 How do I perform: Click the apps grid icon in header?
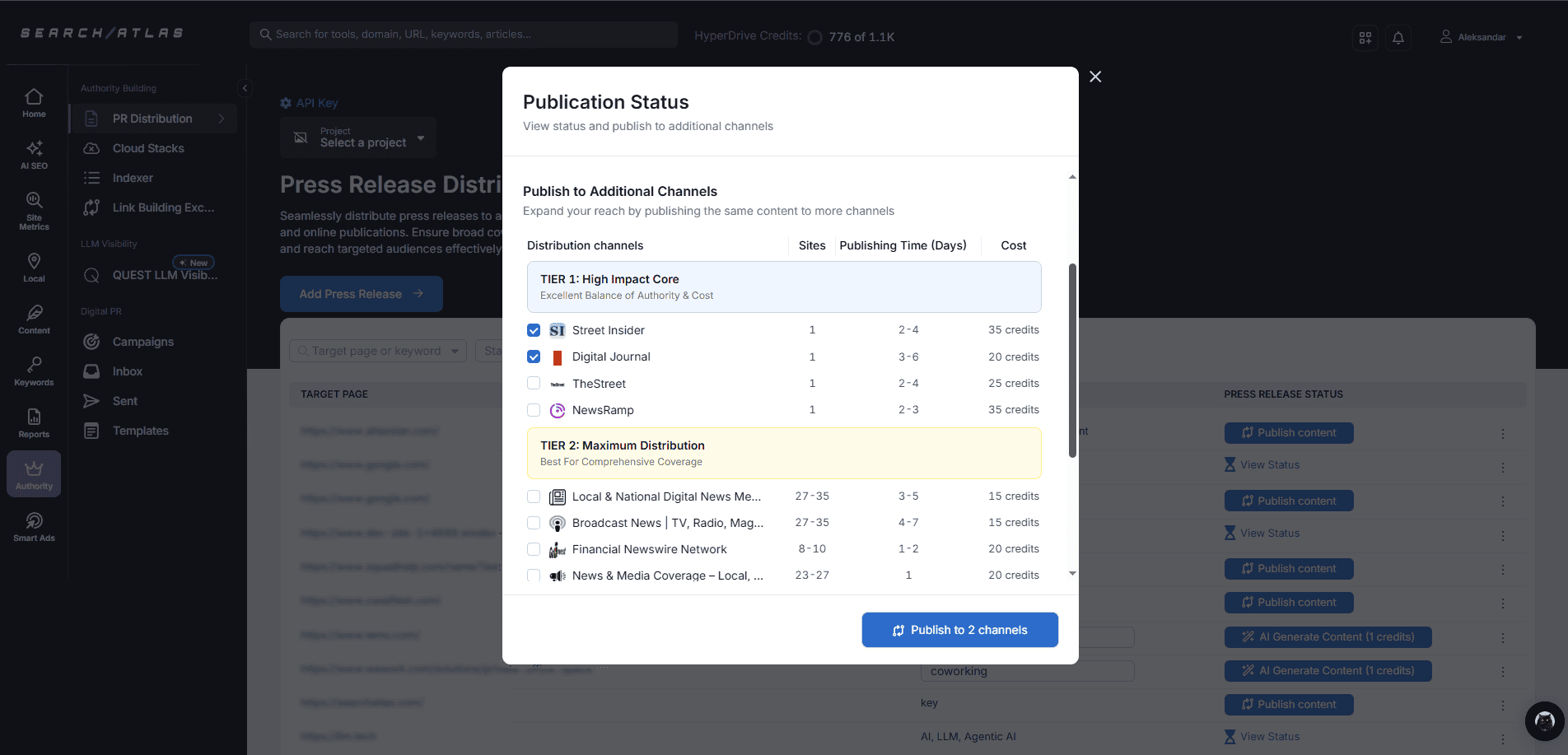(x=1365, y=38)
